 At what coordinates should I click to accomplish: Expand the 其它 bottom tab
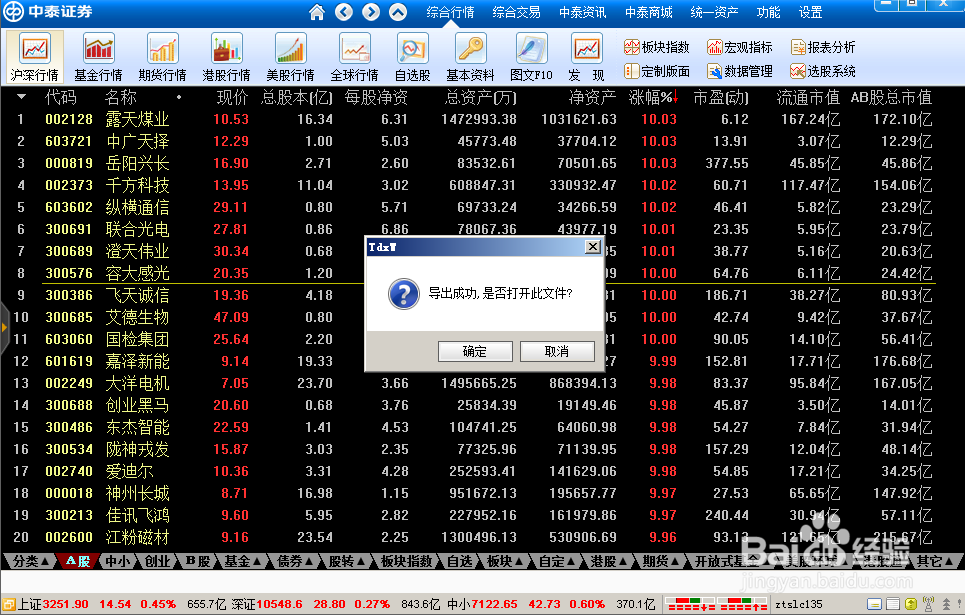click(935, 561)
